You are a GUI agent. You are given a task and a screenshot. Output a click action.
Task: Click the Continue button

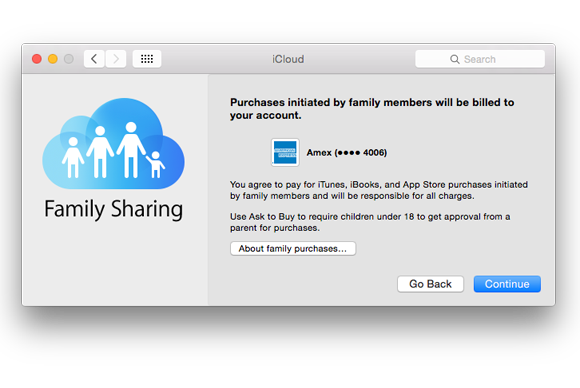pyautogui.click(x=507, y=284)
